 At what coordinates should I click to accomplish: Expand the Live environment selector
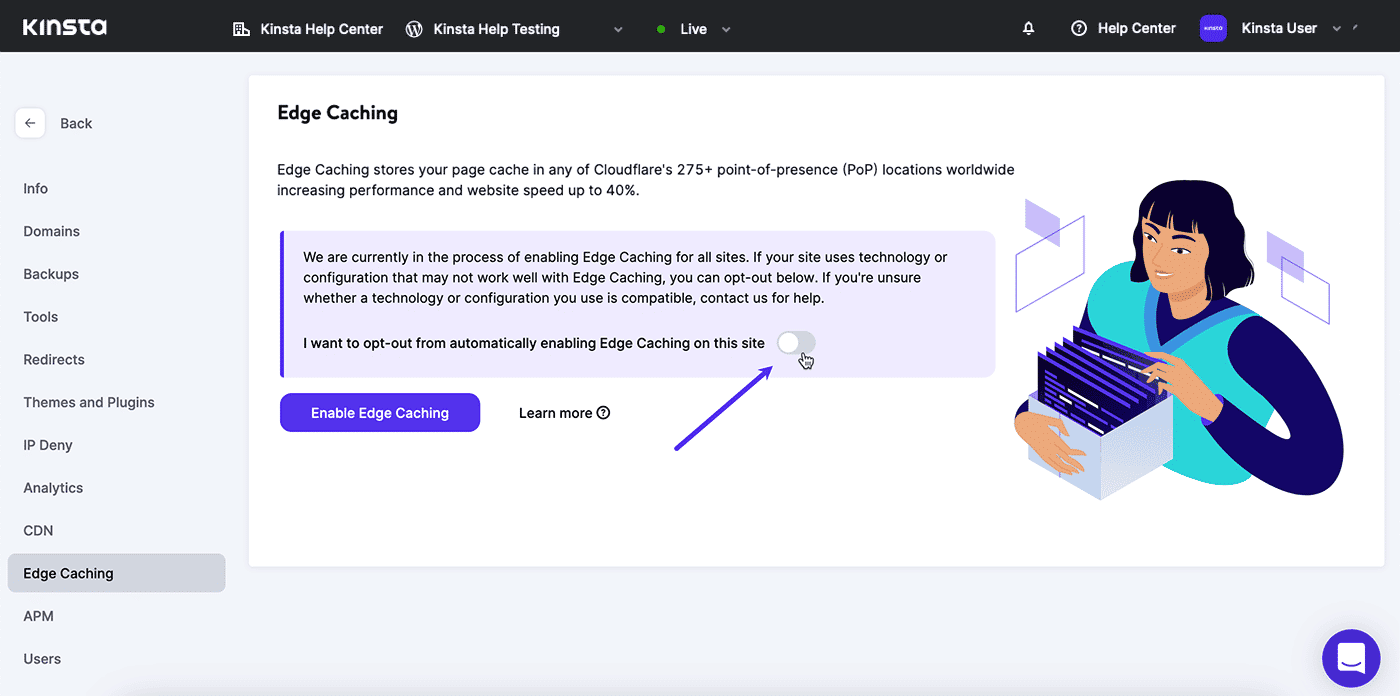coord(725,29)
